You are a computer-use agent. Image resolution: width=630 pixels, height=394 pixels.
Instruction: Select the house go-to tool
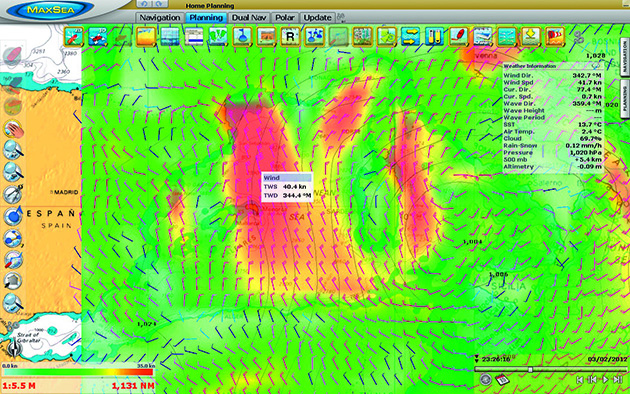tap(13, 281)
